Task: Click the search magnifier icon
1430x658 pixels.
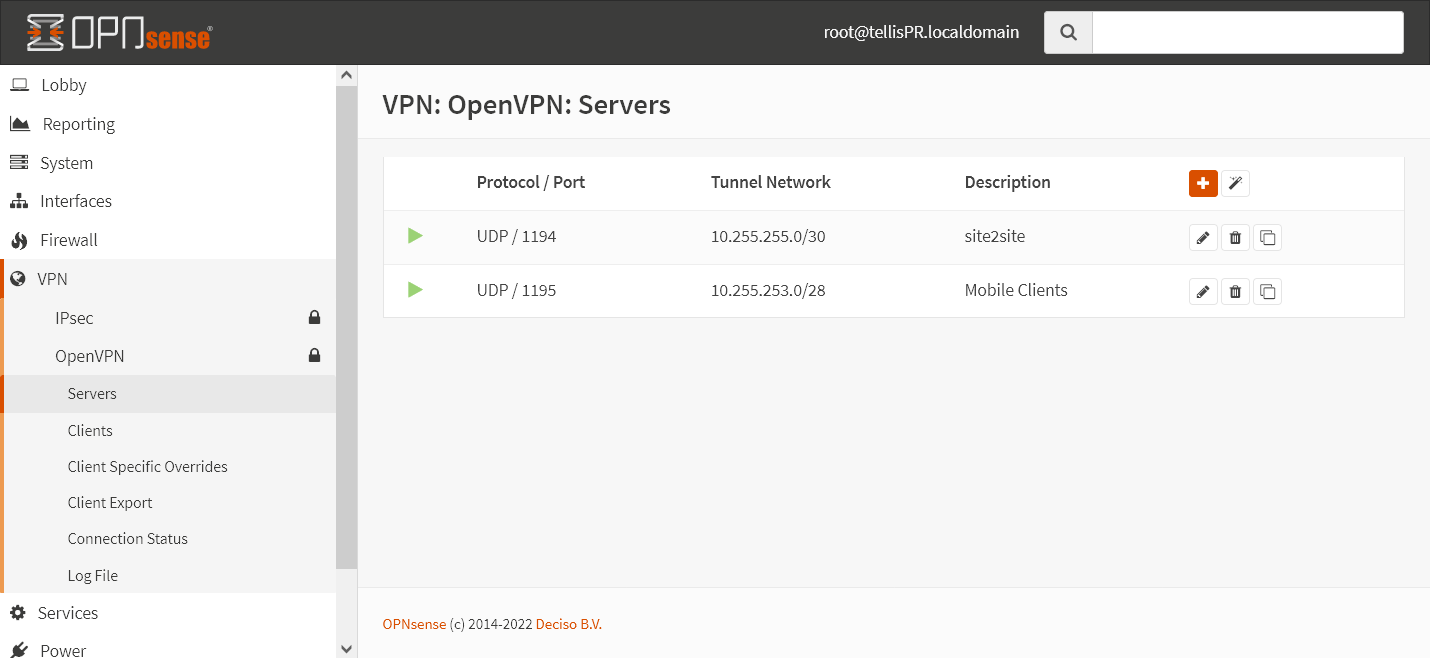Action: [1067, 32]
